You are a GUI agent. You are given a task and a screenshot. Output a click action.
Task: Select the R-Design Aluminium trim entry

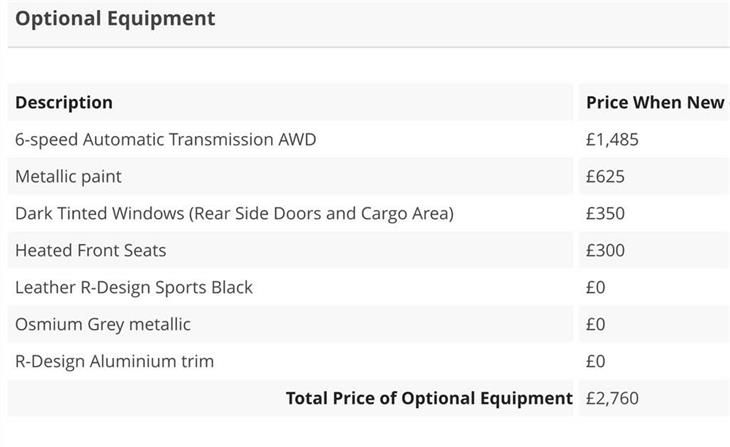(114, 361)
